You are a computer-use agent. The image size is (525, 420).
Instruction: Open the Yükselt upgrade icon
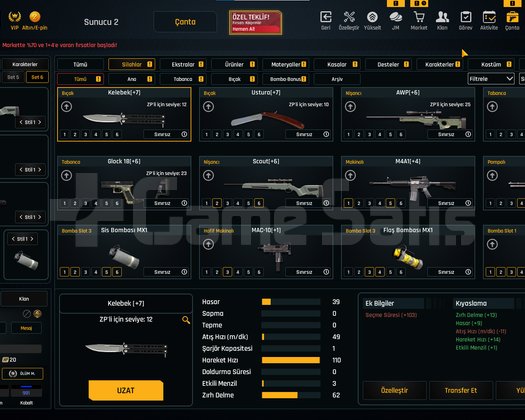click(x=372, y=17)
